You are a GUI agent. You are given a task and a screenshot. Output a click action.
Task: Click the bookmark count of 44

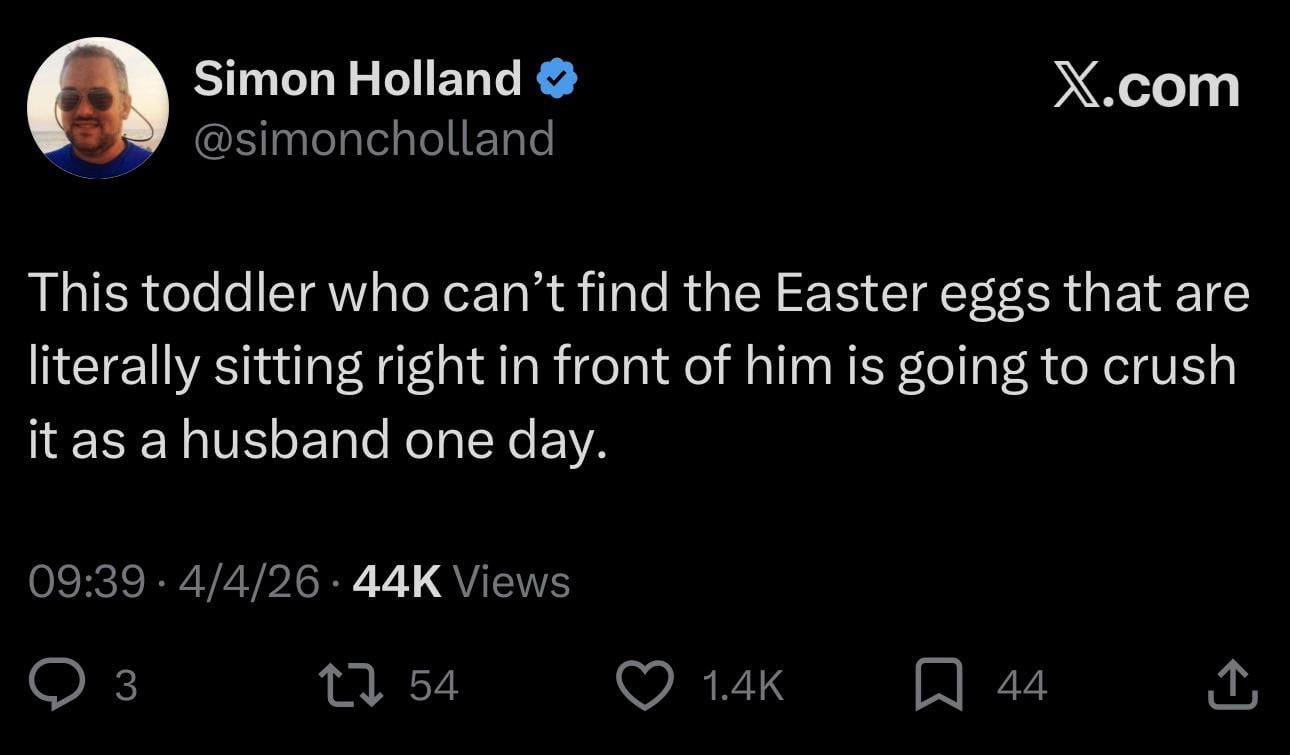pyautogui.click(x=1021, y=686)
